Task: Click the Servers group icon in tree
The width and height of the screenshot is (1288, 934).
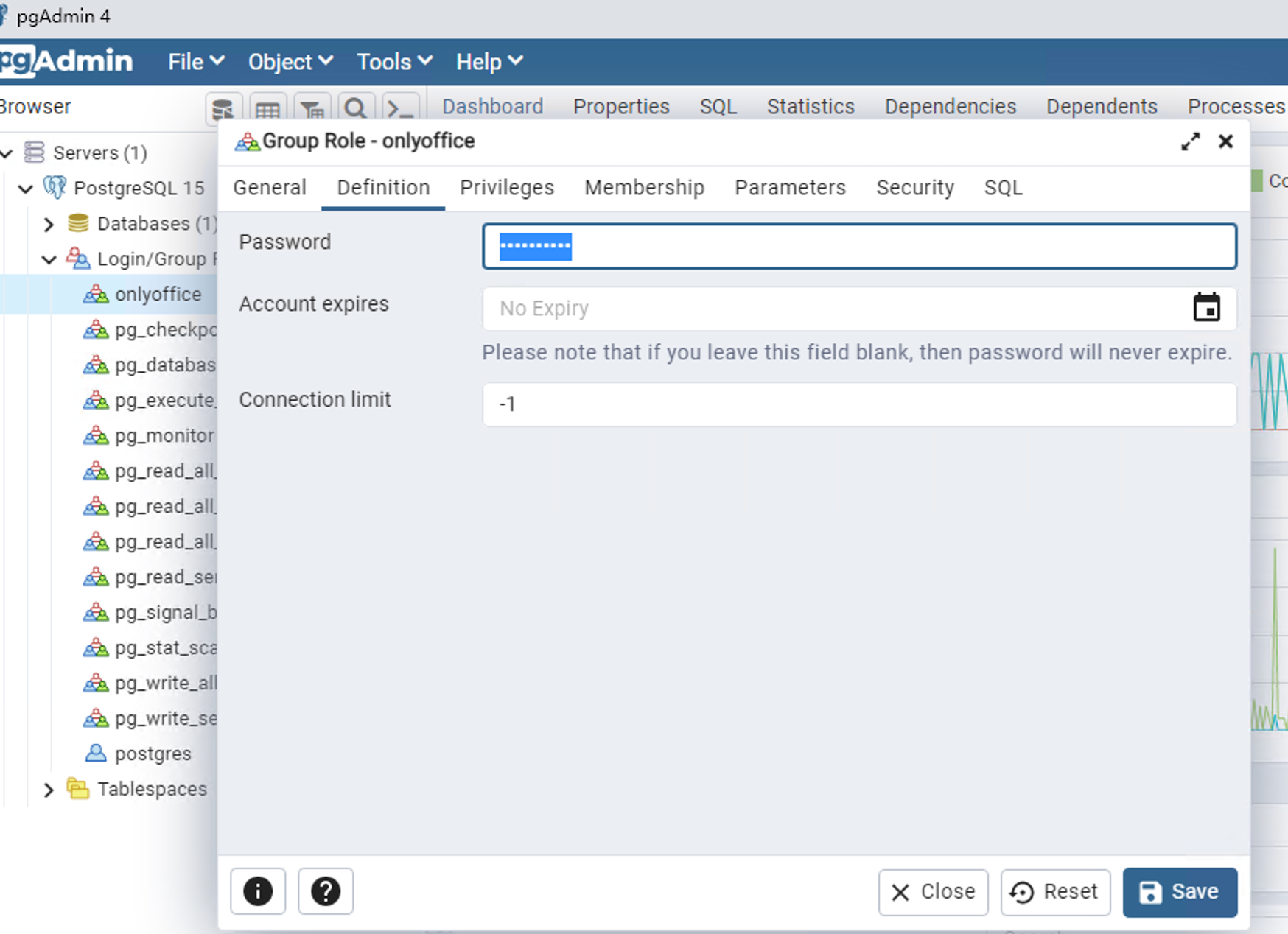Action: pyautogui.click(x=34, y=152)
